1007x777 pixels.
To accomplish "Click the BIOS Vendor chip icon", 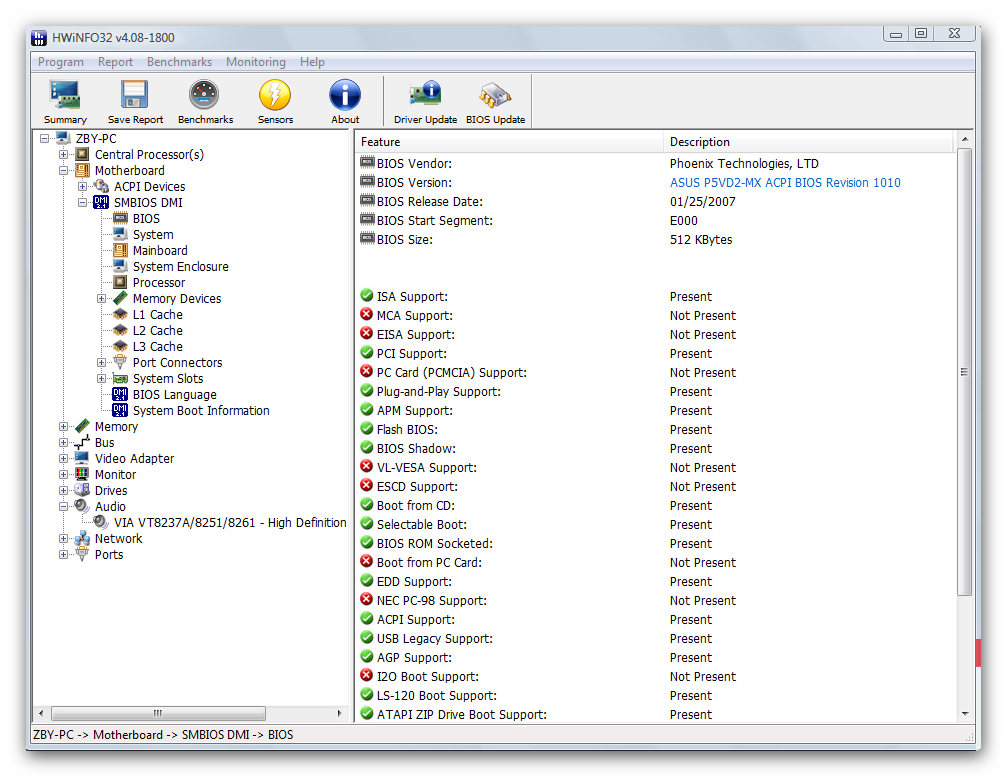I will point(367,162).
